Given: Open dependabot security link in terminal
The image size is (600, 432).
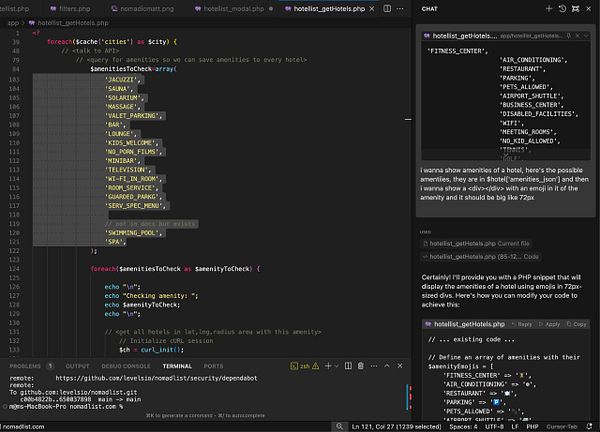Looking at the screenshot, I should 156,378.
